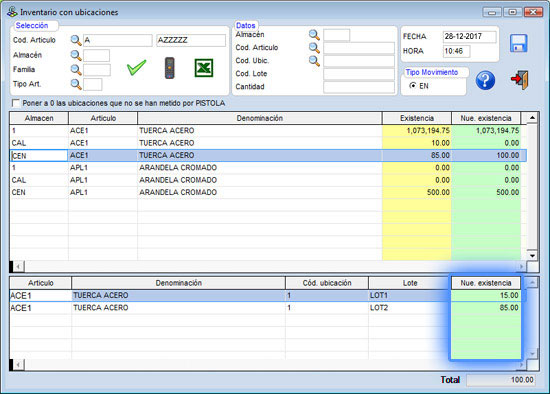
Task: Click Existencia value 10.00
Action: 416,143
